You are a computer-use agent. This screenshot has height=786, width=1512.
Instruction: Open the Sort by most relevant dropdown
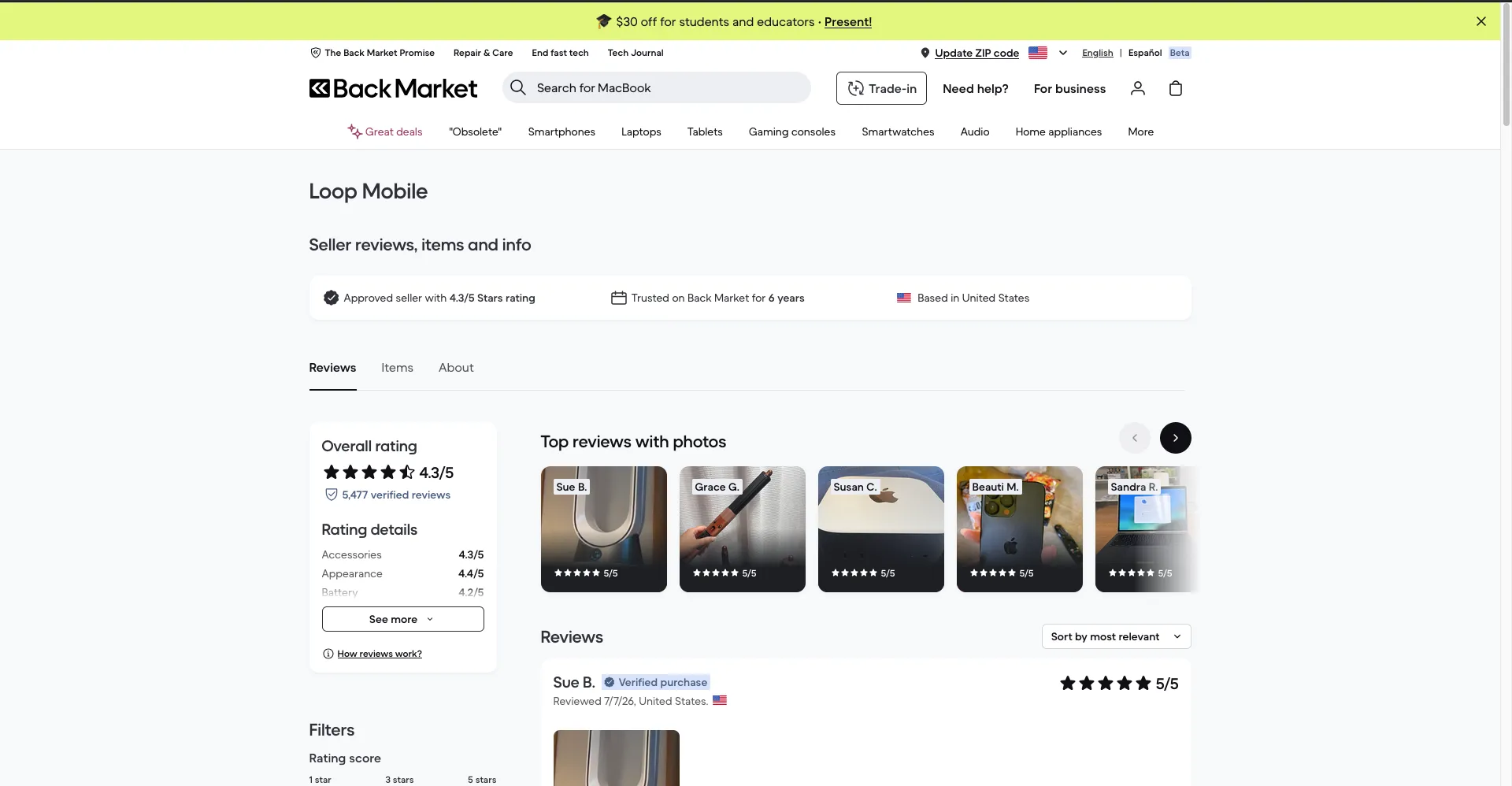click(1116, 636)
